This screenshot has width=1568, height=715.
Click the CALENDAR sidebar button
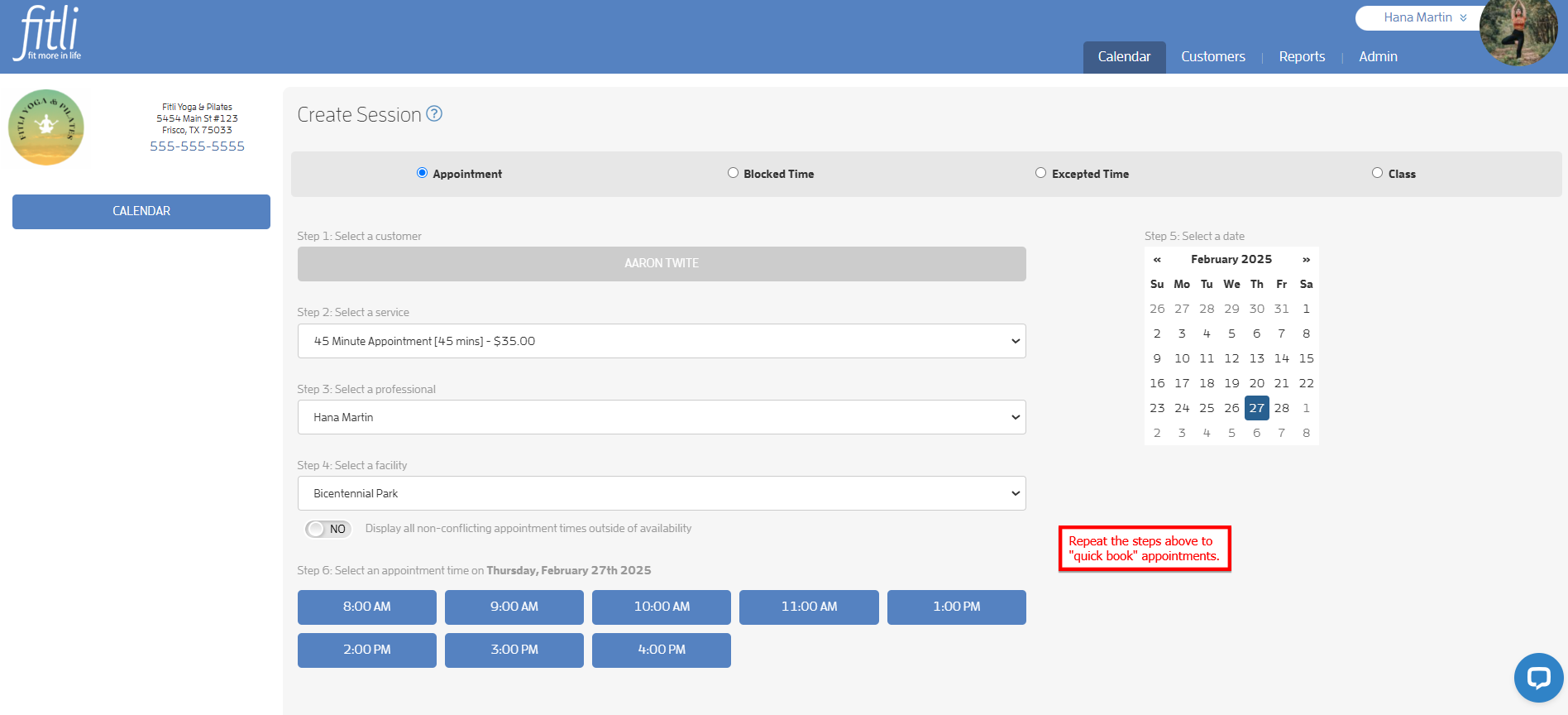click(141, 211)
